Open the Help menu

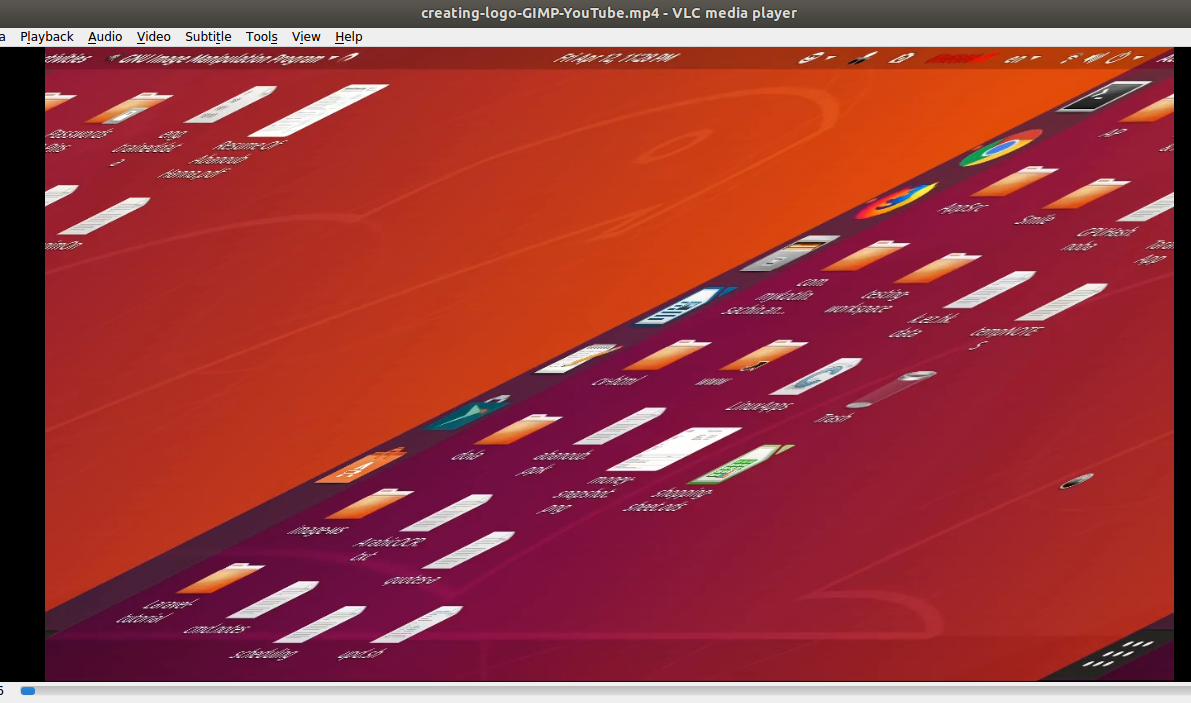click(x=349, y=36)
